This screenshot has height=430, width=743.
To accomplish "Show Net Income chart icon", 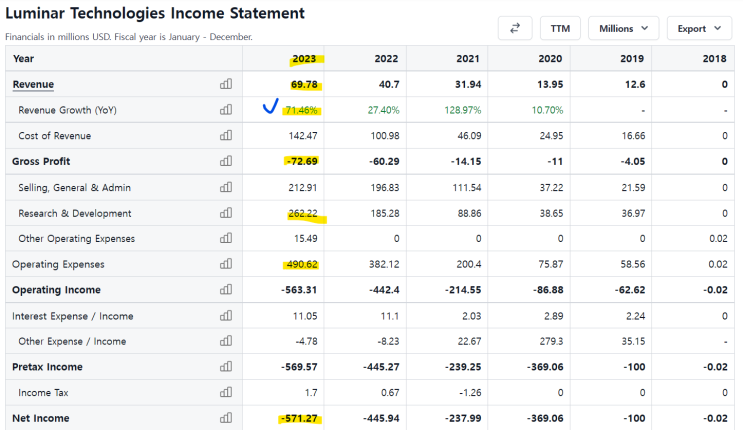I will click(225, 418).
